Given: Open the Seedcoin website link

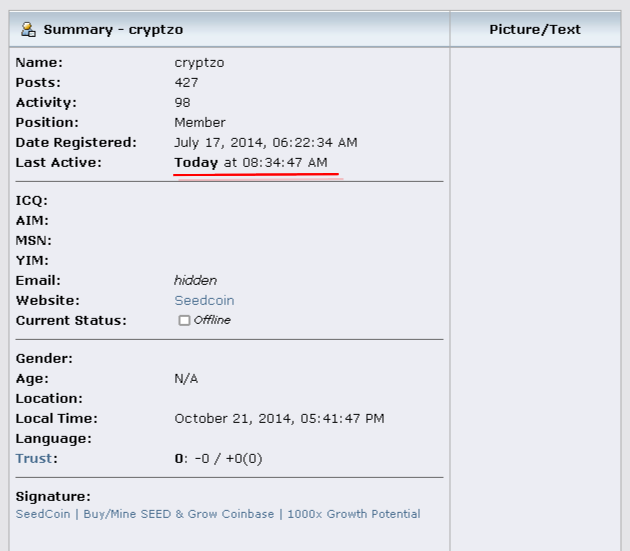Looking at the screenshot, I should point(204,301).
